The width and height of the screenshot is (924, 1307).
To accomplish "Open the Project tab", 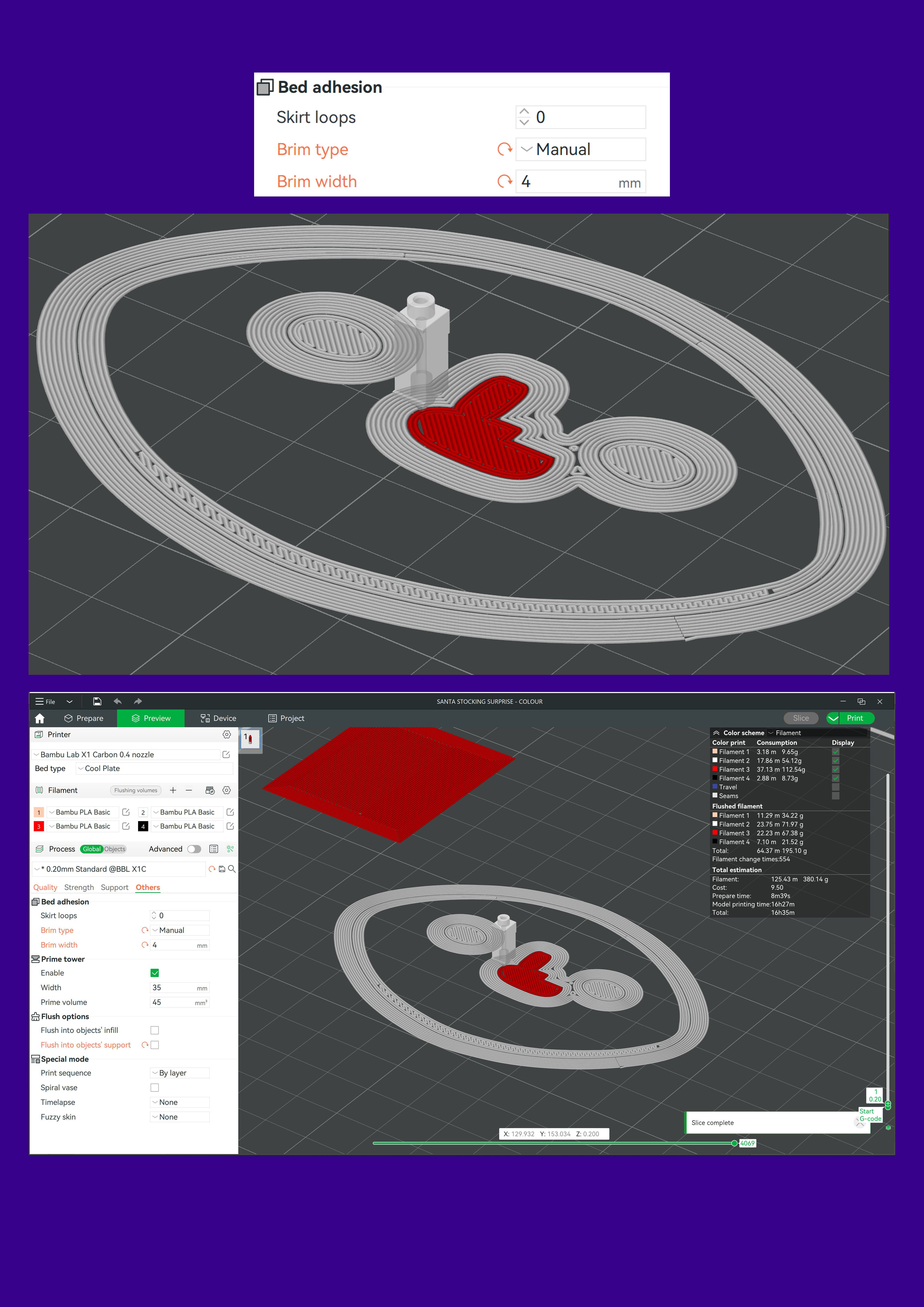I will tap(286, 718).
